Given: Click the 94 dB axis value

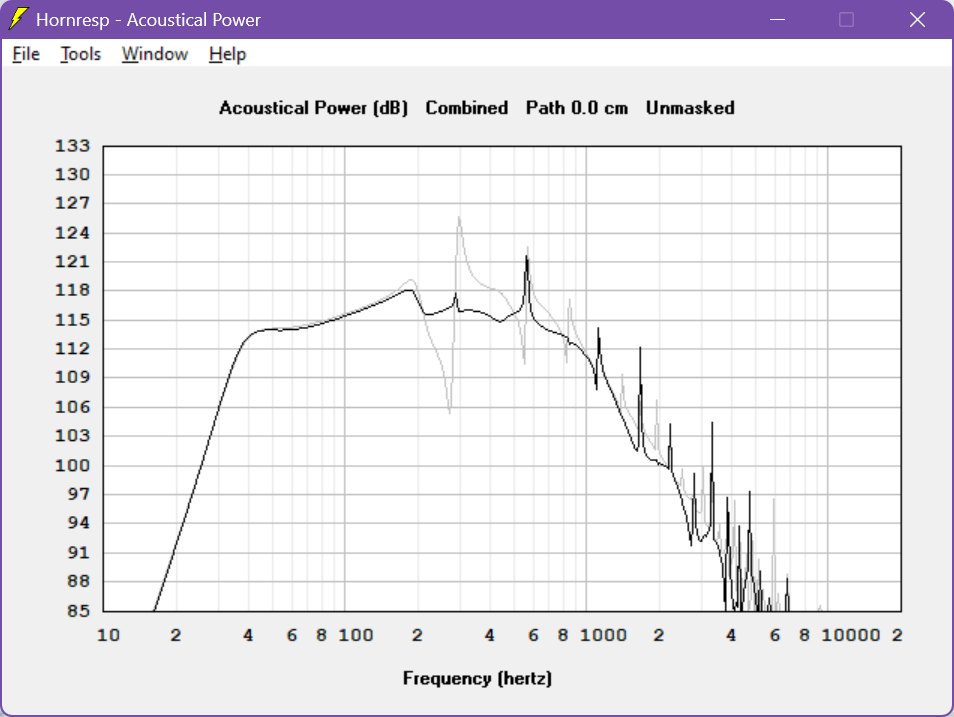Looking at the screenshot, I should [78, 523].
